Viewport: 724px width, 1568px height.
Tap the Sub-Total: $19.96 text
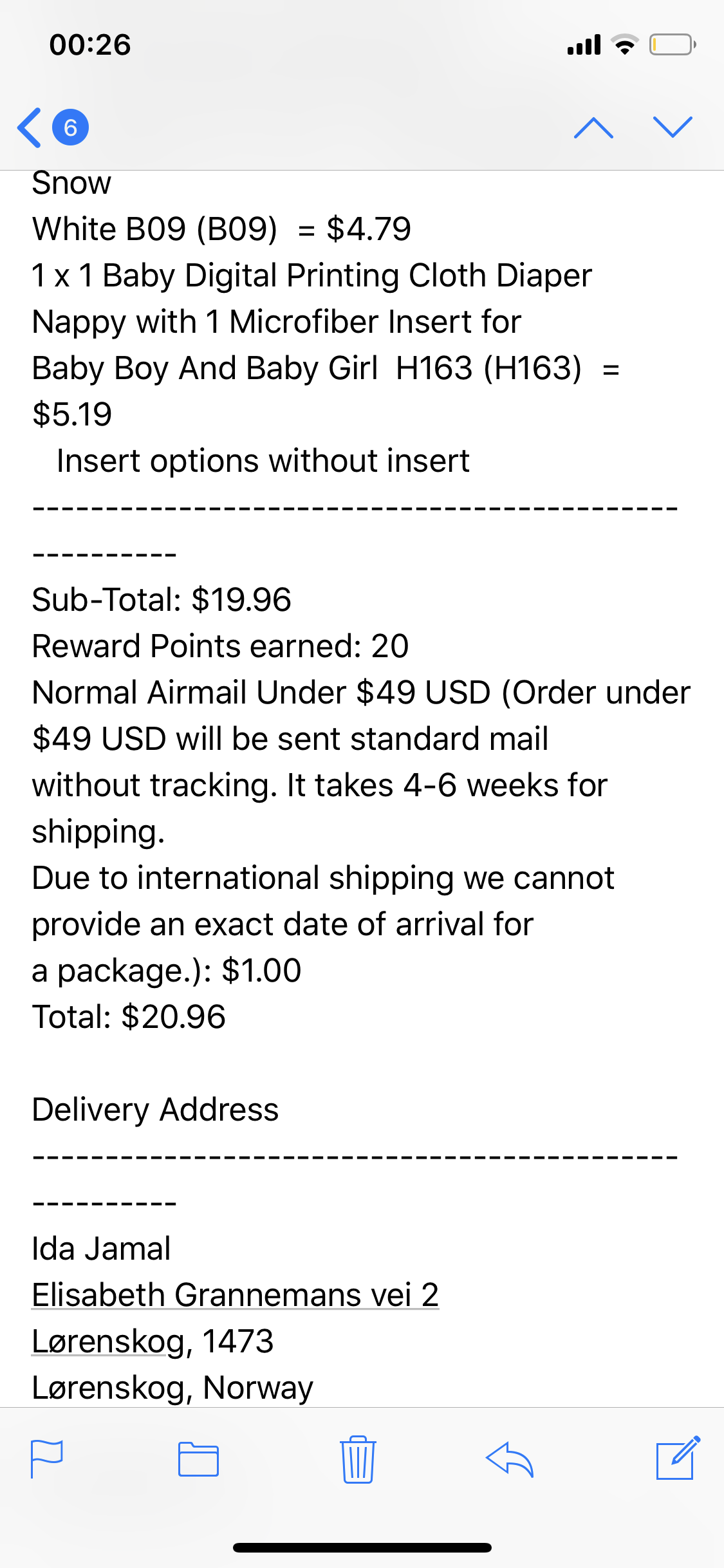(x=162, y=600)
